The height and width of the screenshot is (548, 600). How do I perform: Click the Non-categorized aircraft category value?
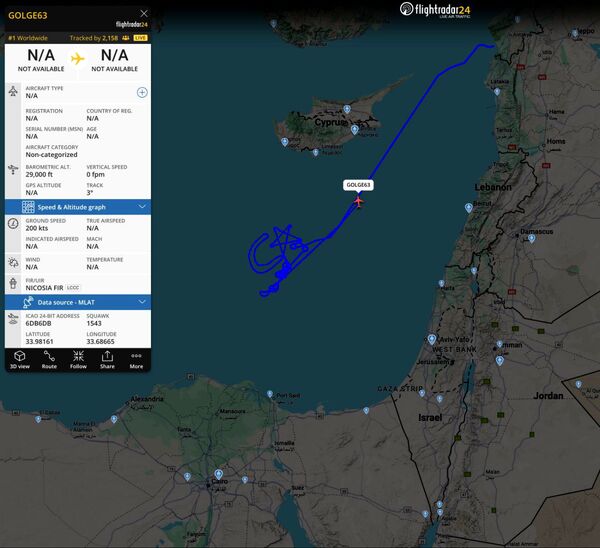click(x=51, y=155)
